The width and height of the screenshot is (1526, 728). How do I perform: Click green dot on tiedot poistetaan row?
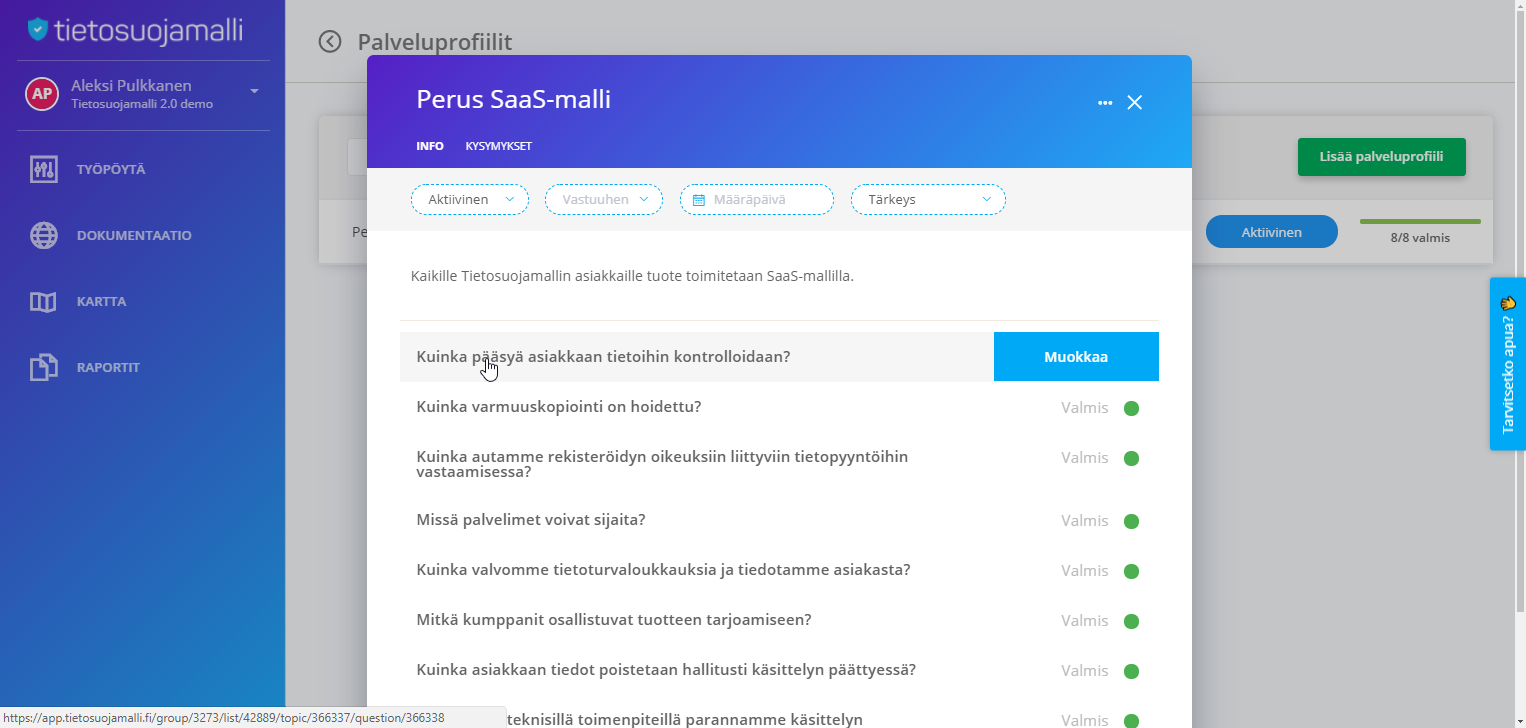pyautogui.click(x=1132, y=671)
